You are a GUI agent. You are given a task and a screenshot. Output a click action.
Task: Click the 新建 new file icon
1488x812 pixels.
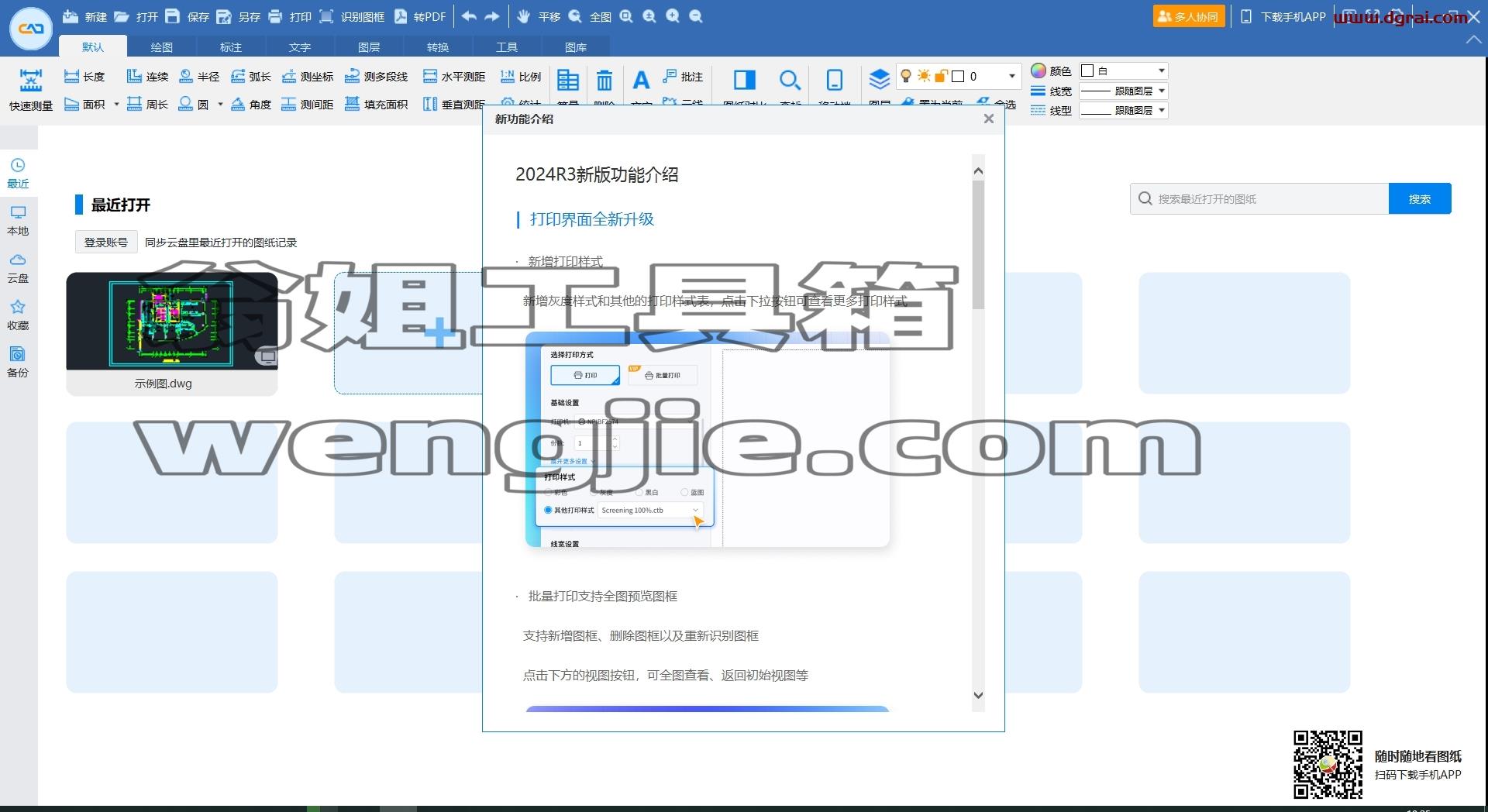point(71,16)
